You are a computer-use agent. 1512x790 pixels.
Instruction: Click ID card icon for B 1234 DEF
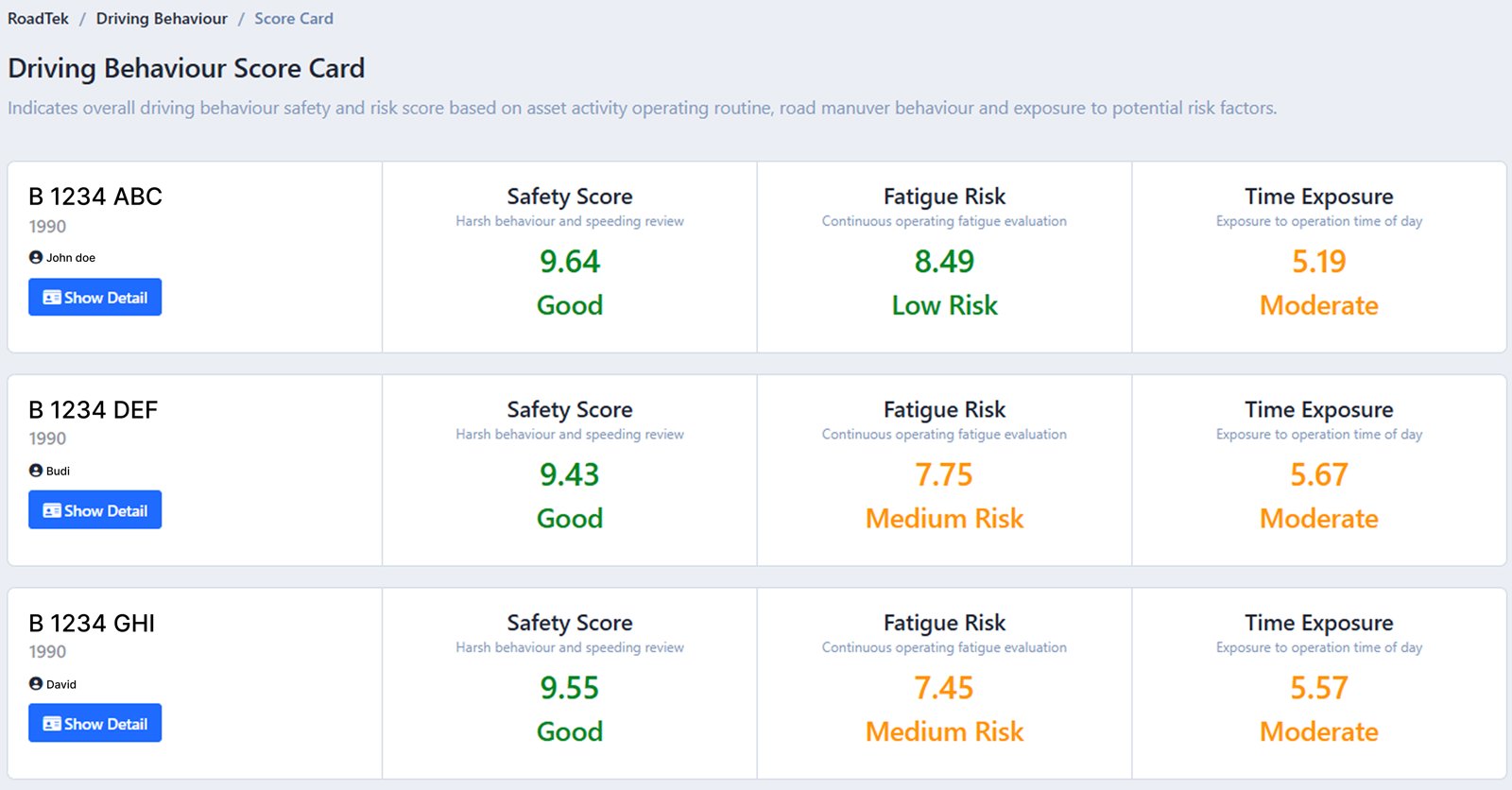point(52,511)
